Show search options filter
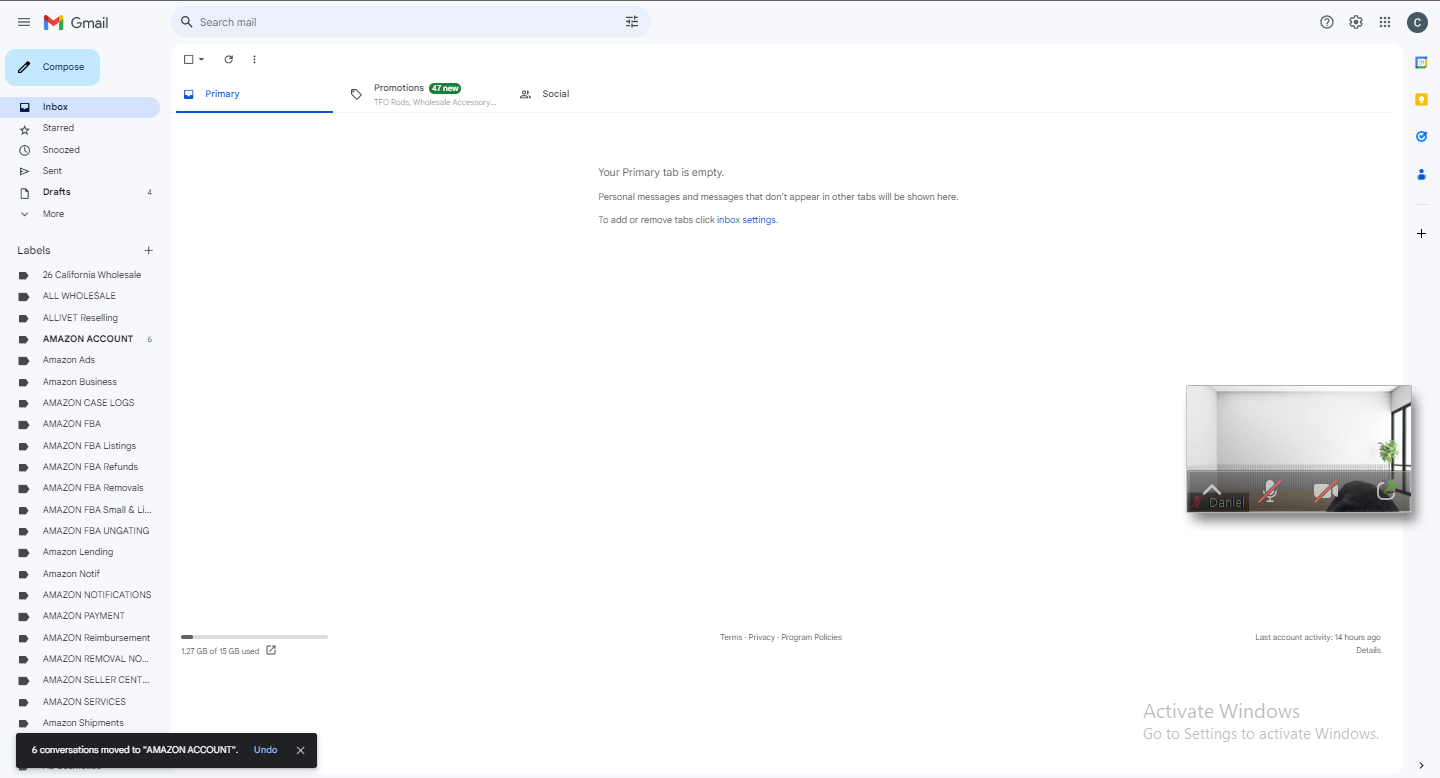Image resolution: width=1440 pixels, height=778 pixels. pos(632,22)
